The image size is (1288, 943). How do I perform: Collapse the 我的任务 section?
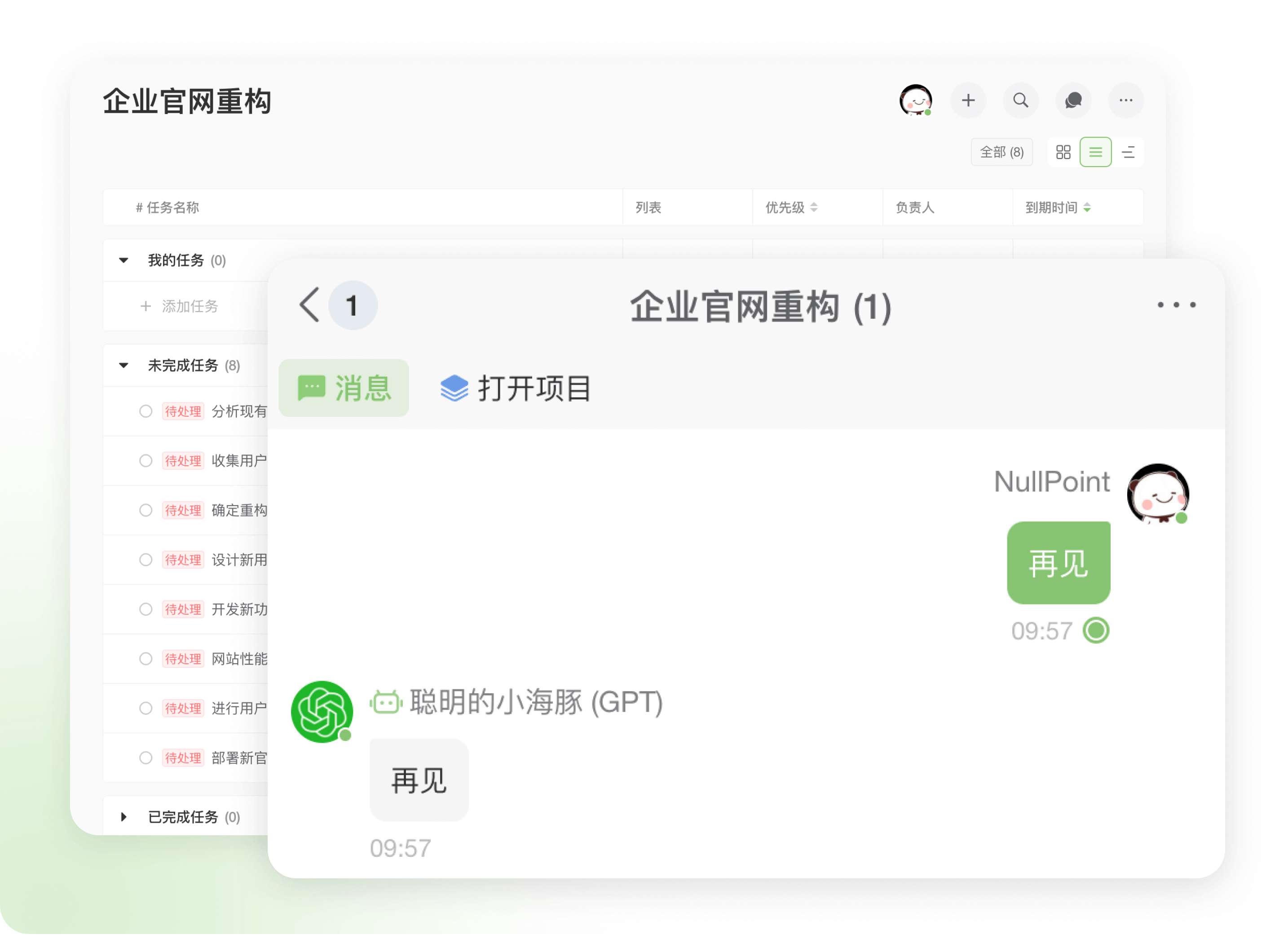(x=124, y=261)
